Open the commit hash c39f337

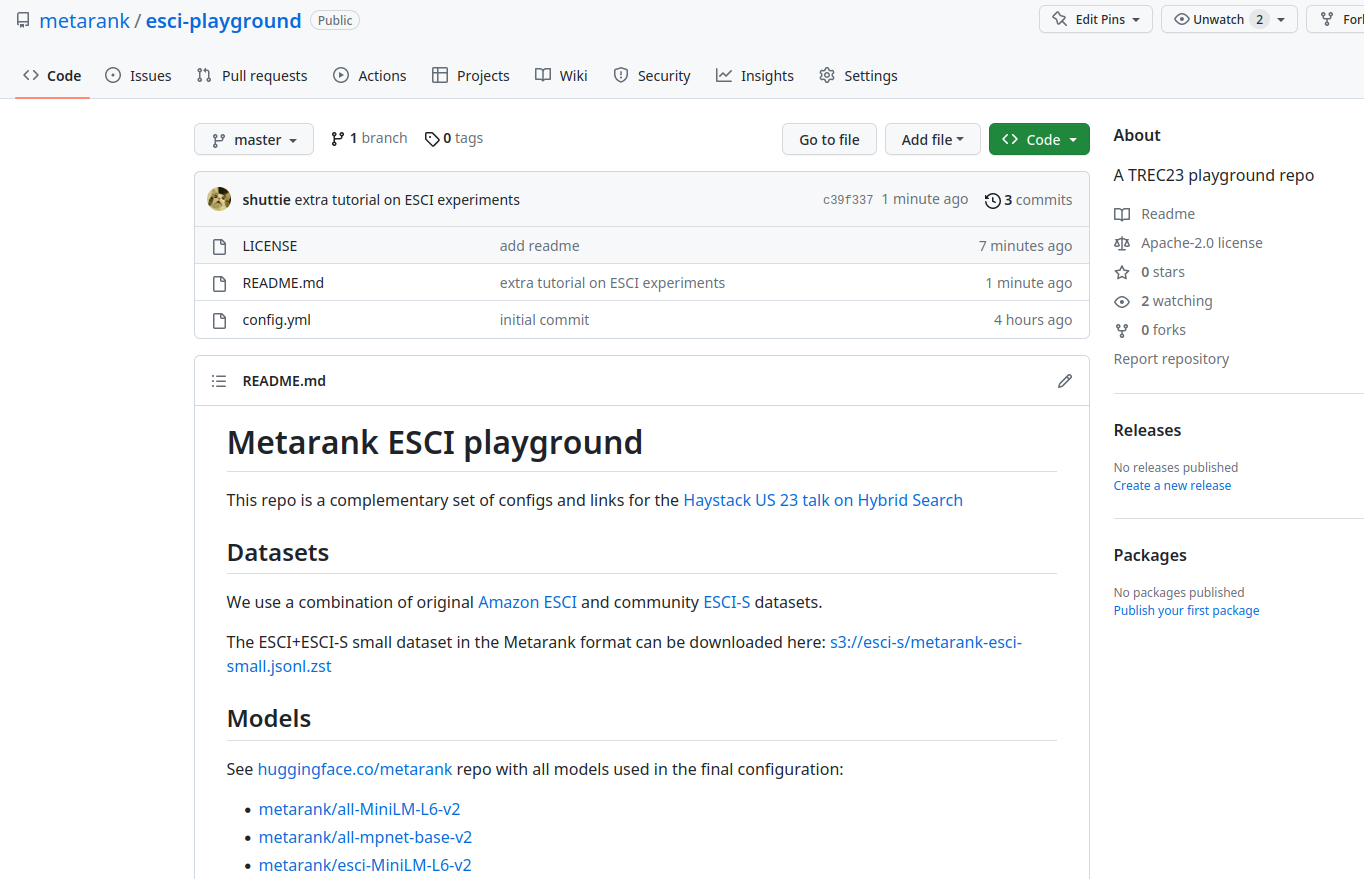pos(848,200)
